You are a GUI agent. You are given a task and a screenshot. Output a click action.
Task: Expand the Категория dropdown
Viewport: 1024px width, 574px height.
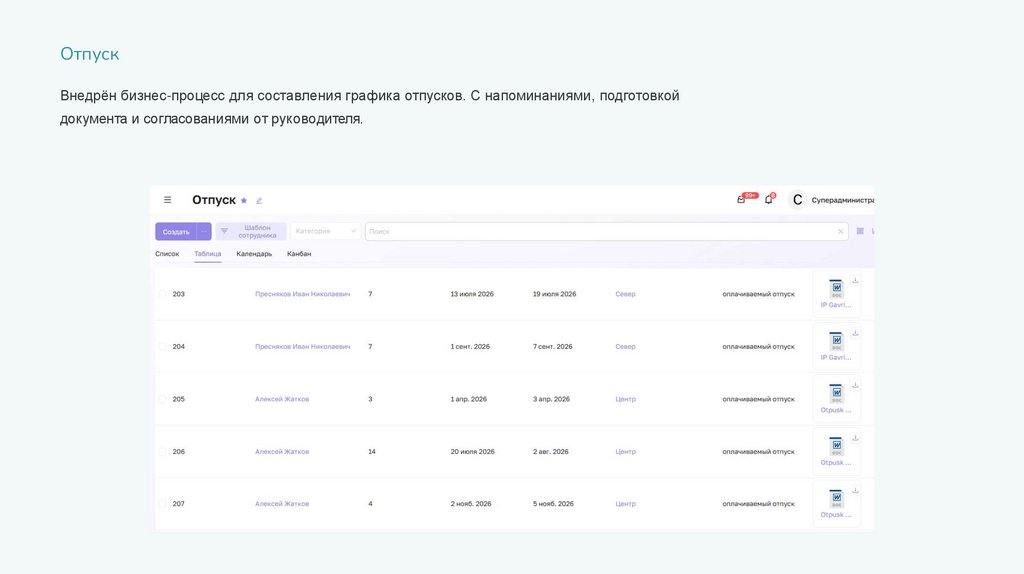[x=325, y=231]
